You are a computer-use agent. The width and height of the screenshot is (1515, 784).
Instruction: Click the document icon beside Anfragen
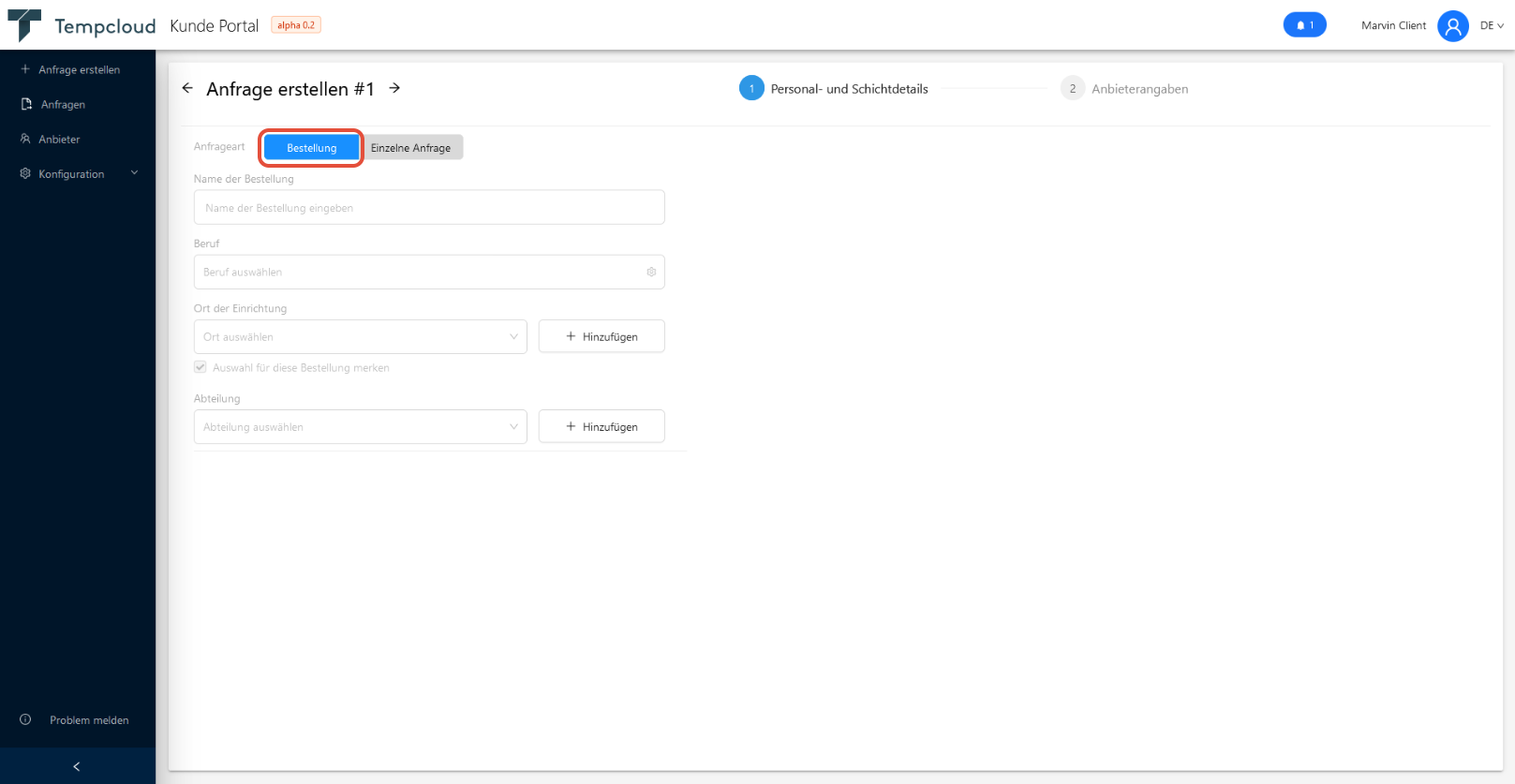pyautogui.click(x=26, y=104)
